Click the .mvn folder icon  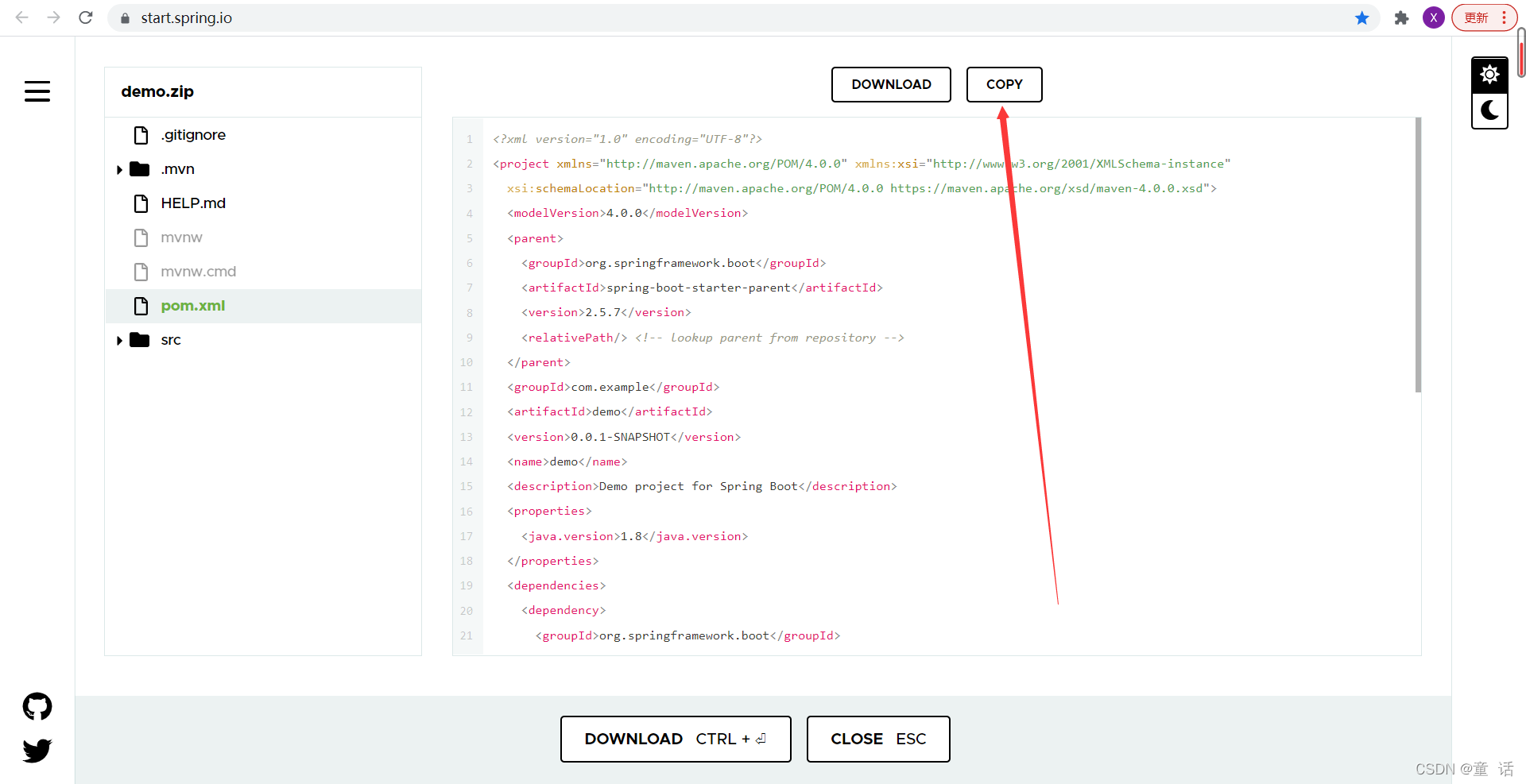[140, 169]
